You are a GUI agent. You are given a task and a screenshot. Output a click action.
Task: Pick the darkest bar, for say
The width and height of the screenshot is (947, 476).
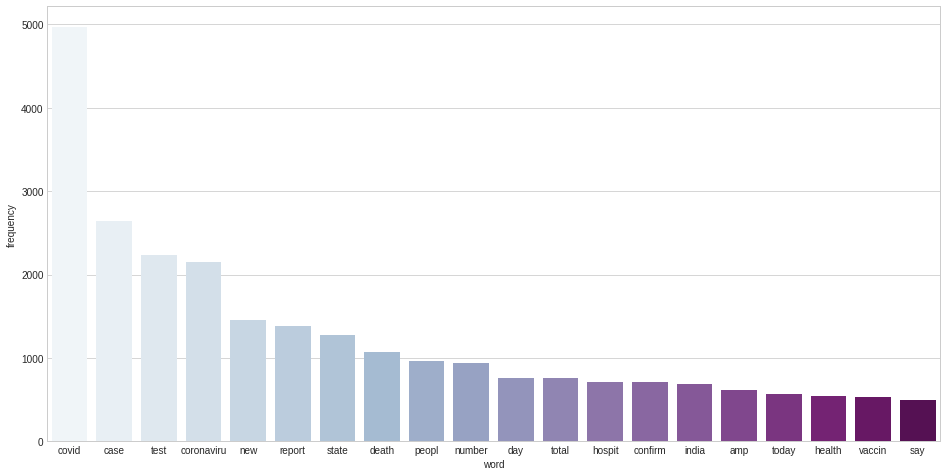tap(917, 420)
